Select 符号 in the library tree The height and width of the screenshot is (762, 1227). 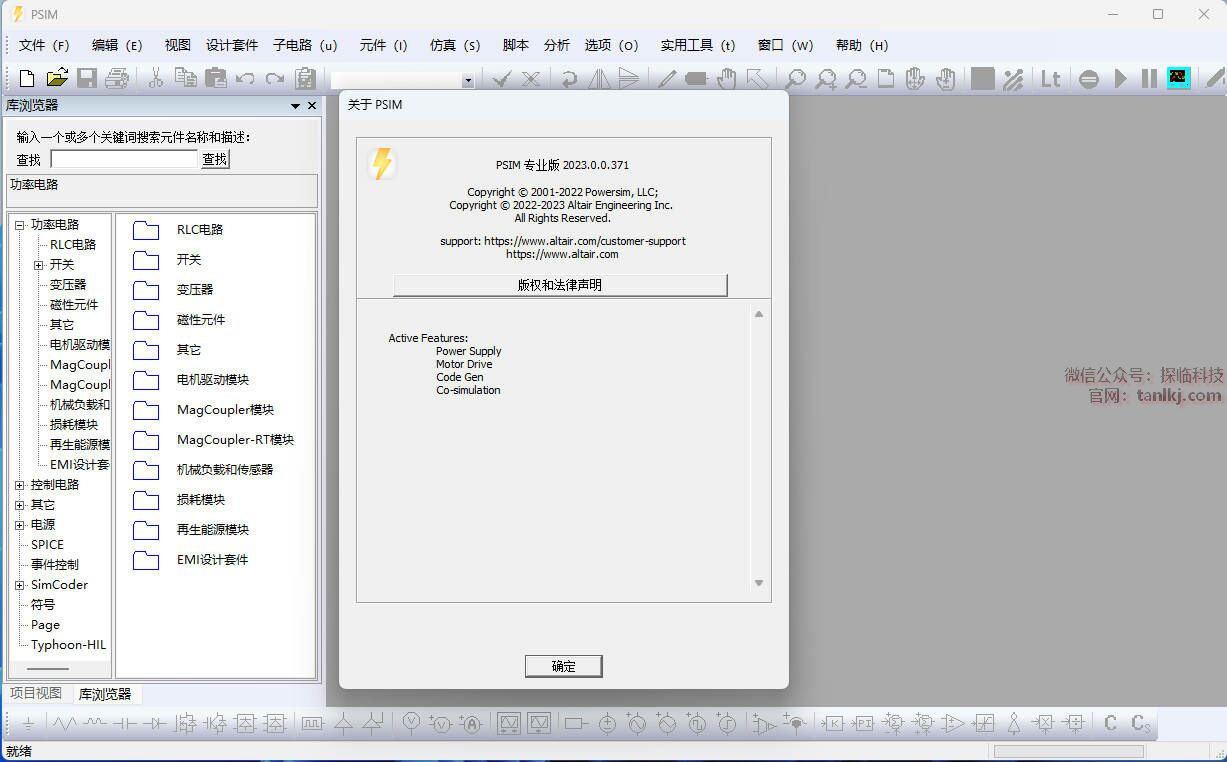43,605
